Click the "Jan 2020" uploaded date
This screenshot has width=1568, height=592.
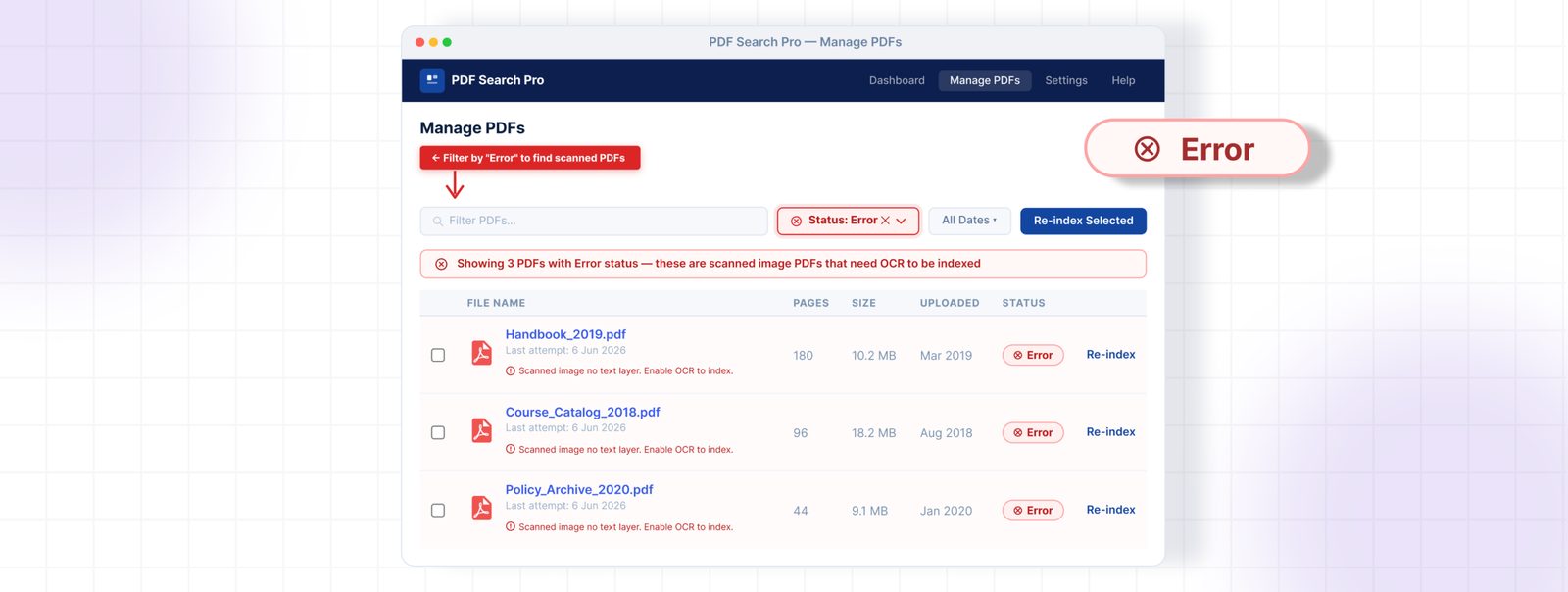tap(946, 511)
